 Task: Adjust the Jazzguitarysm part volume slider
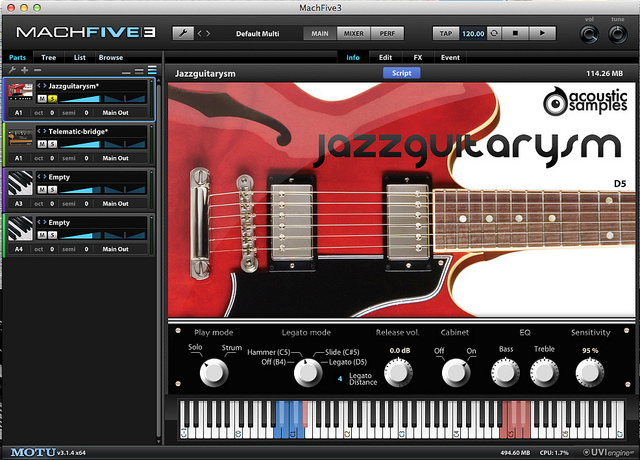tap(80, 98)
